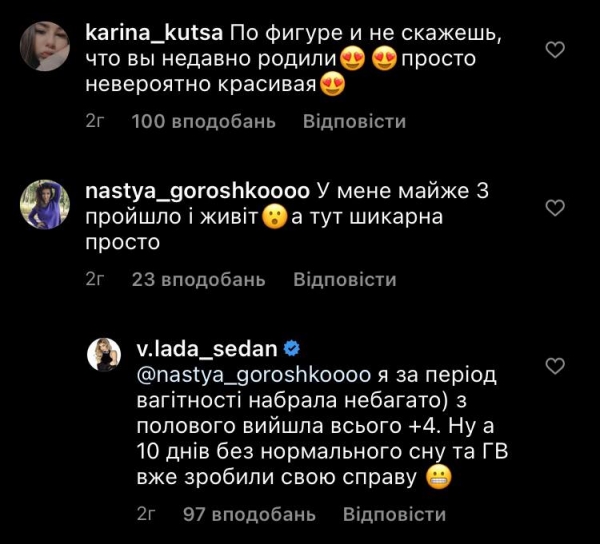Visit the v.lada_sedan username link
The height and width of the screenshot is (544, 600).
(x=206, y=349)
